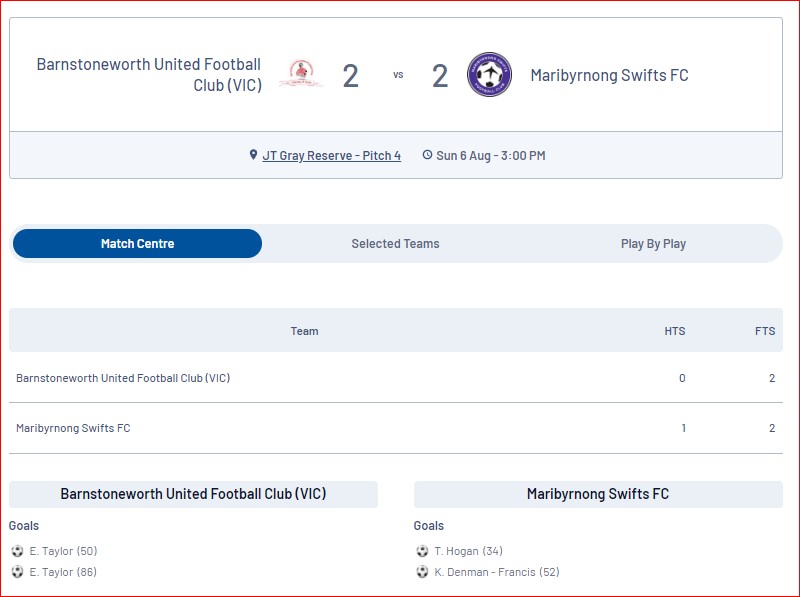Click the Barnstoneworth United team name in header

pos(149,74)
